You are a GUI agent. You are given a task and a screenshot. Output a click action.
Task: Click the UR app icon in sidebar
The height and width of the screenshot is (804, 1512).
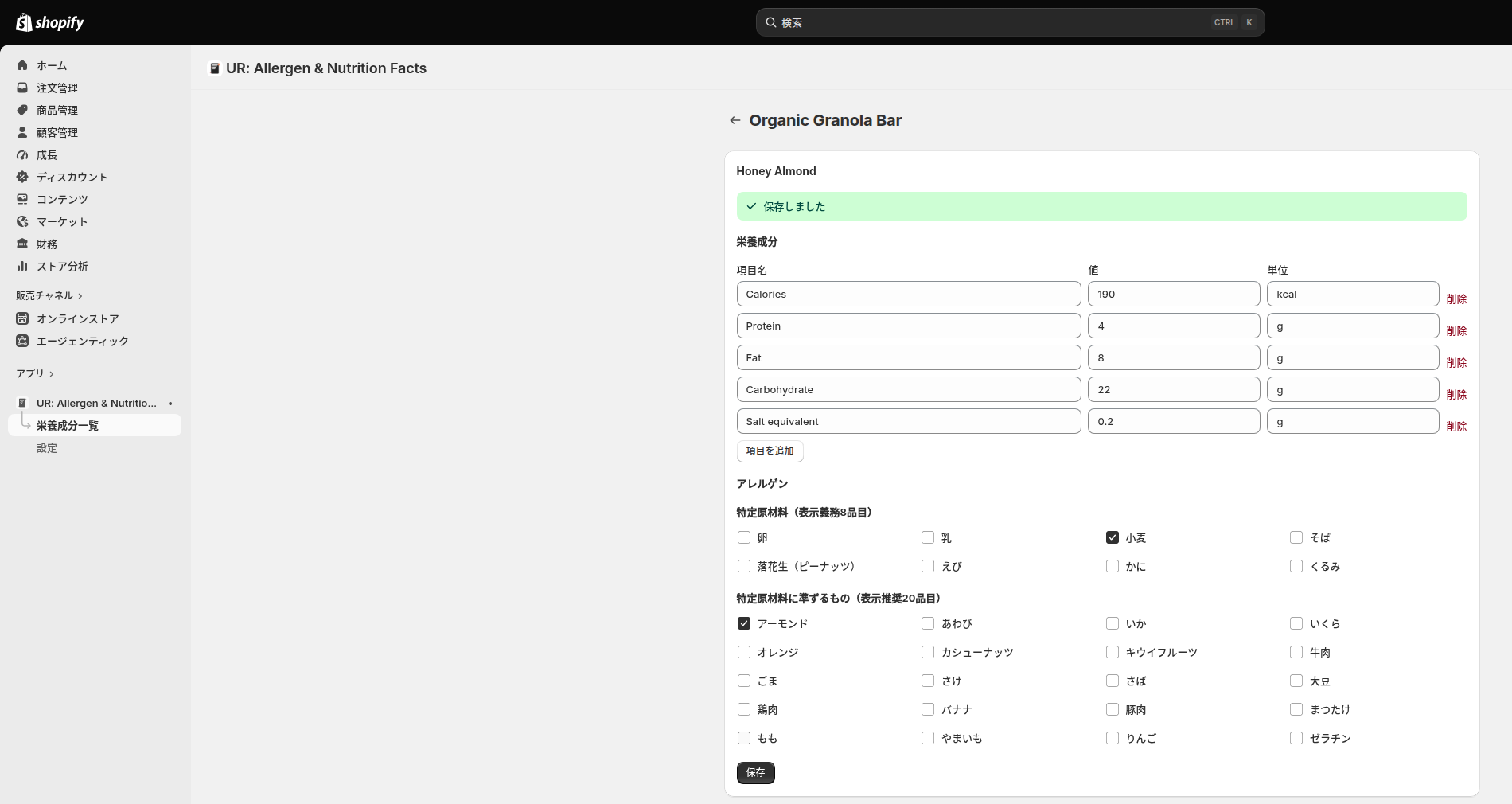[x=22, y=403]
